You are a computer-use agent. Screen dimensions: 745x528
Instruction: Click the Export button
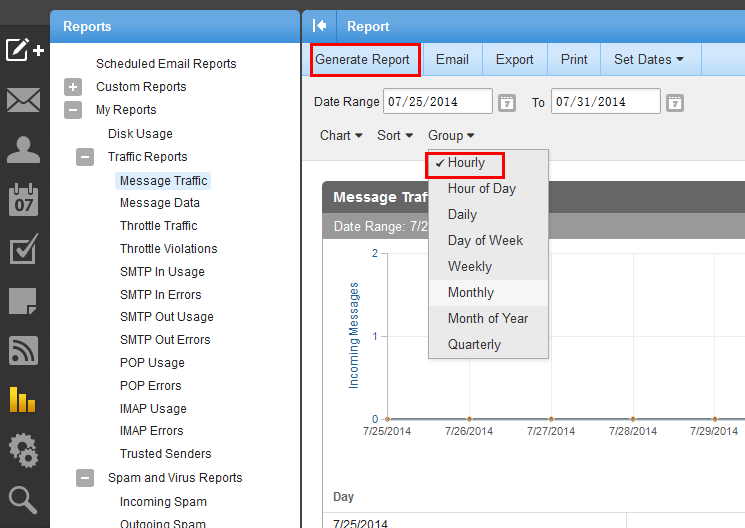(514, 59)
